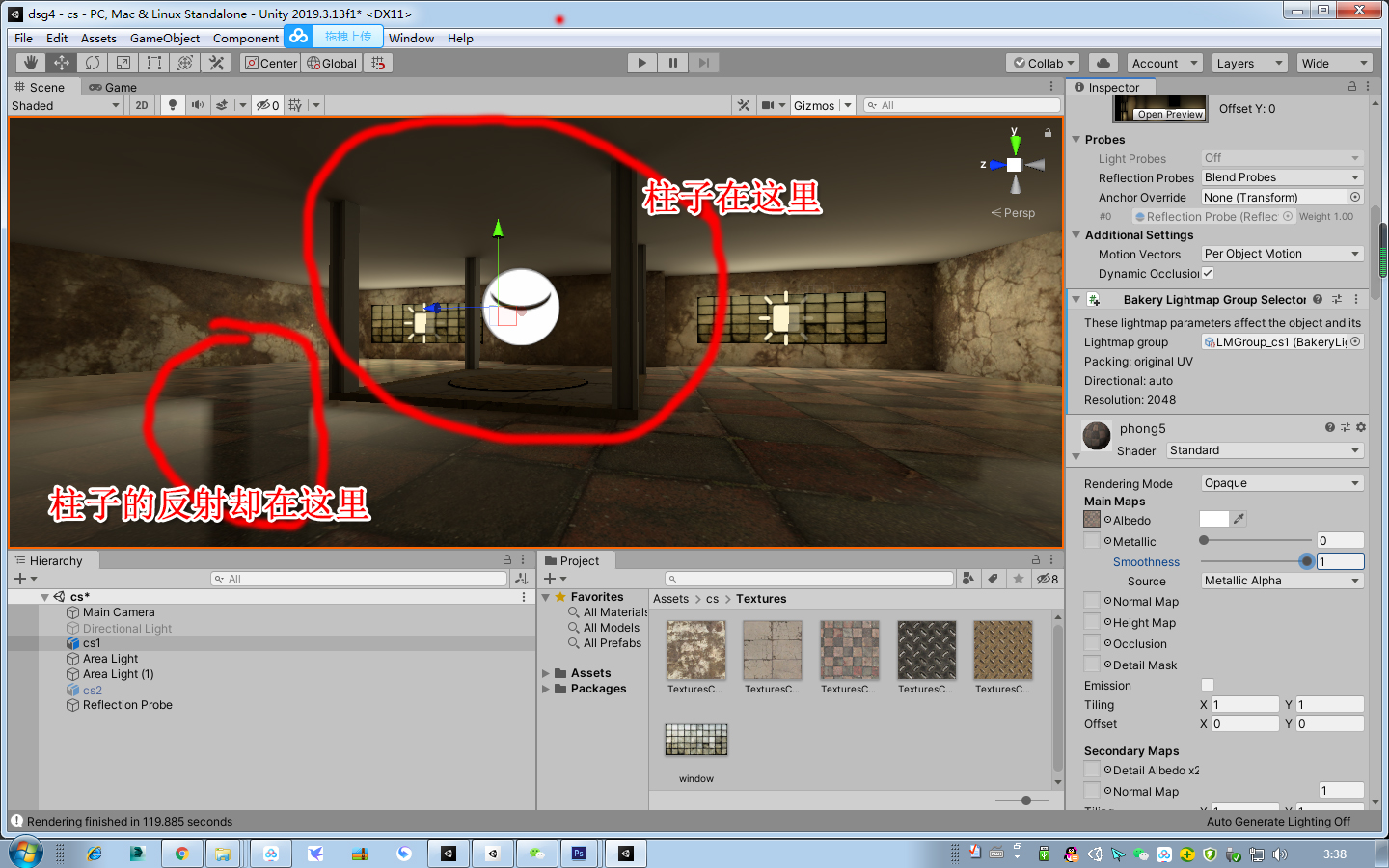The image size is (1389, 868).
Task: Open the Assets menu
Action: coord(98,38)
